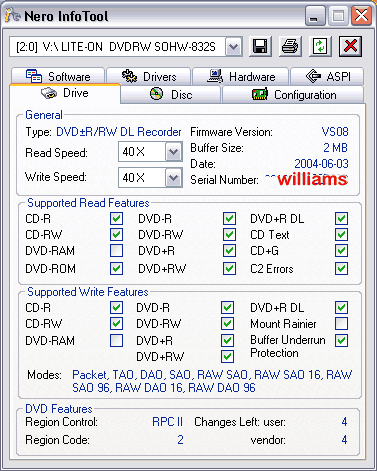The width and height of the screenshot is (377, 471).
Task: Click the user changes left value 4
Action: coord(344,422)
